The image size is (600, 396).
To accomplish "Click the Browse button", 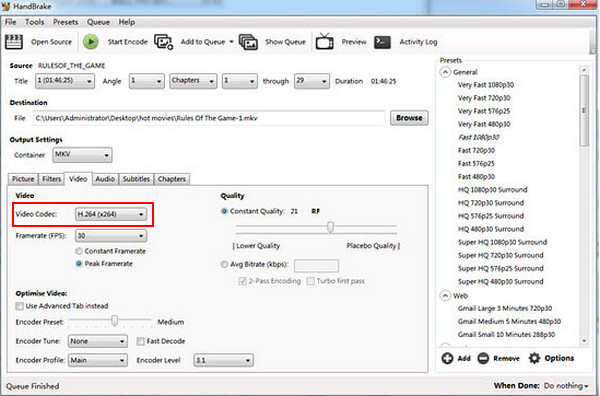I will [x=409, y=118].
